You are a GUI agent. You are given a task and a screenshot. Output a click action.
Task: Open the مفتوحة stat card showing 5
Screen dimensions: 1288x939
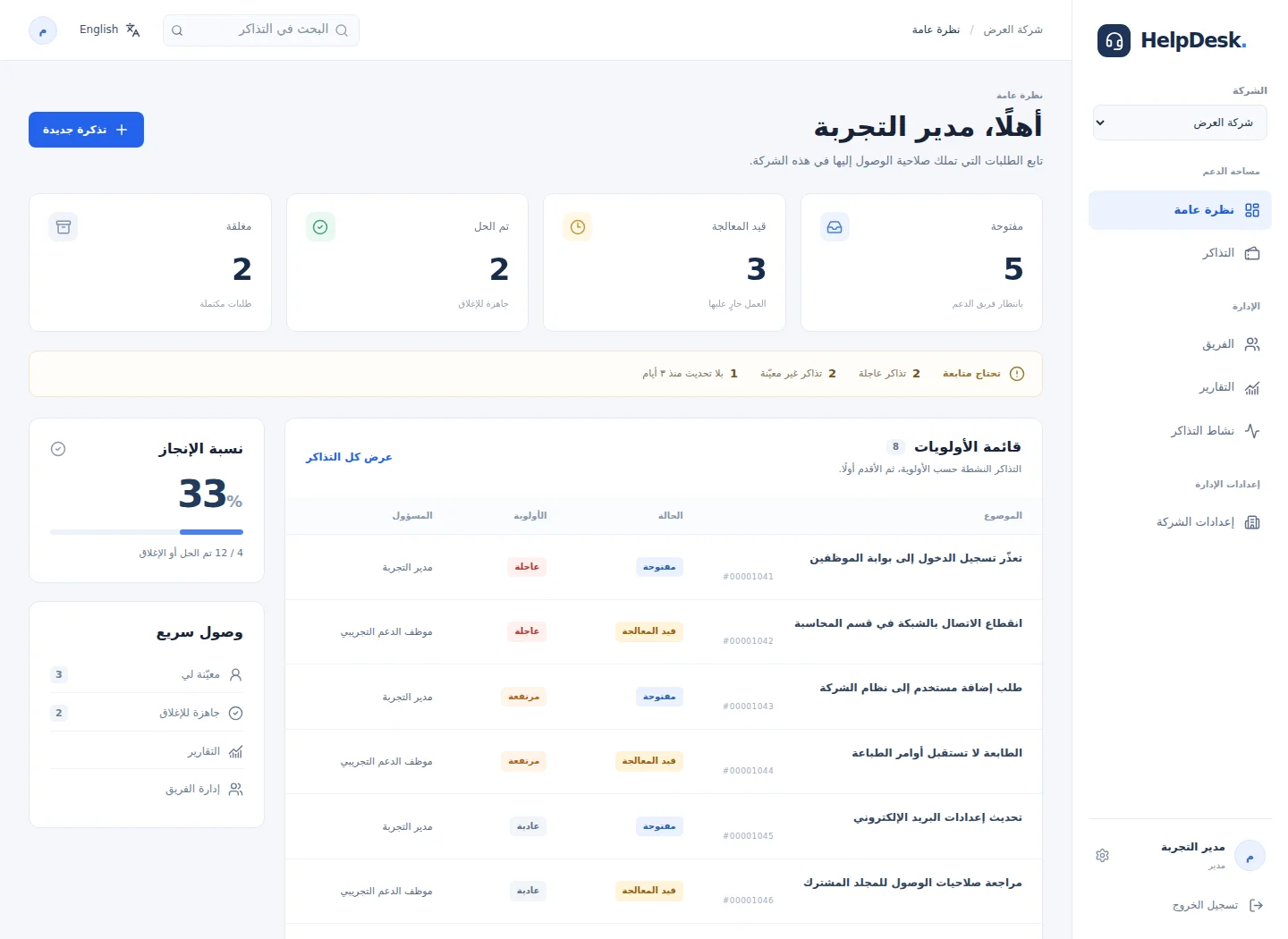(921, 263)
